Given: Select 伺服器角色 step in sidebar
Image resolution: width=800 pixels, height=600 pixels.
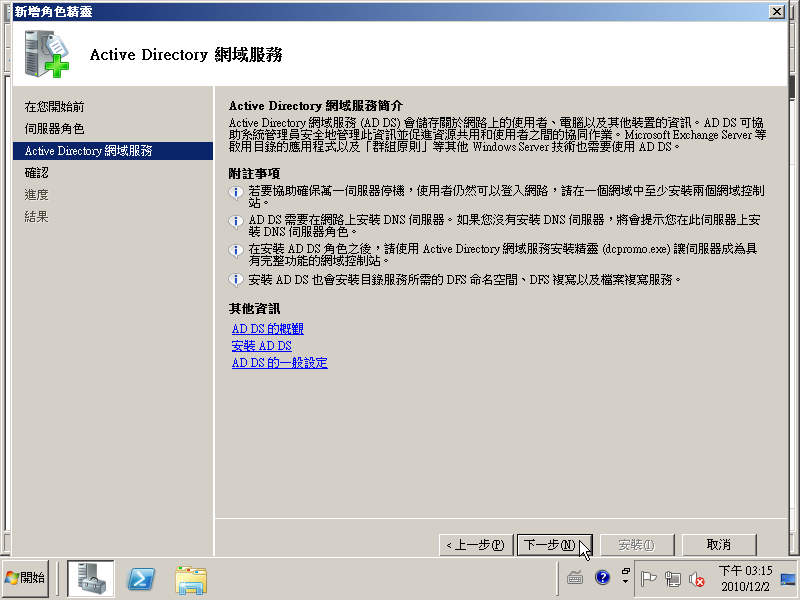Looking at the screenshot, I should pos(55,129).
